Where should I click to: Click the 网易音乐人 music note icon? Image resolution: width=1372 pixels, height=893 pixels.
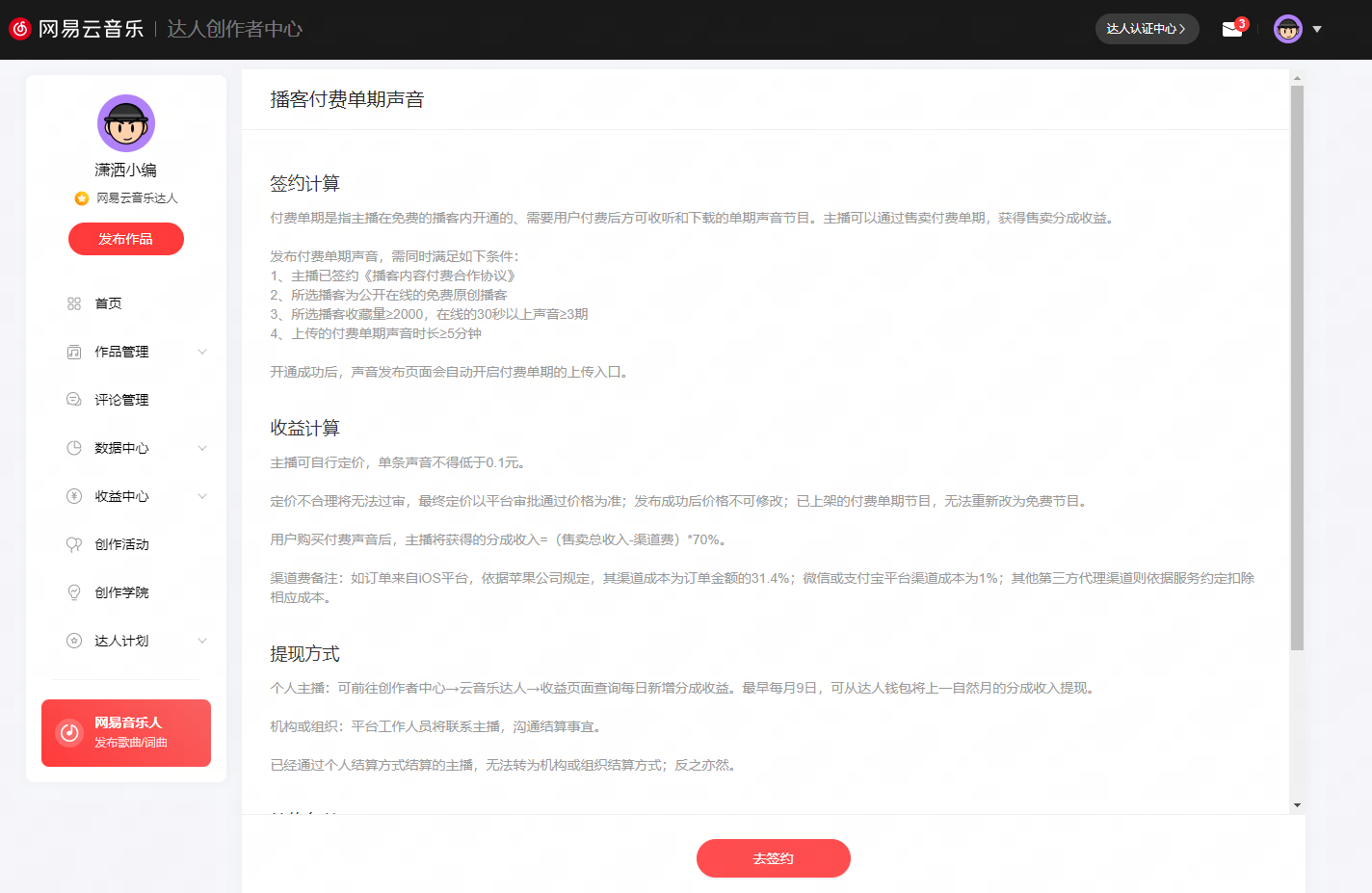click(x=69, y=733)
